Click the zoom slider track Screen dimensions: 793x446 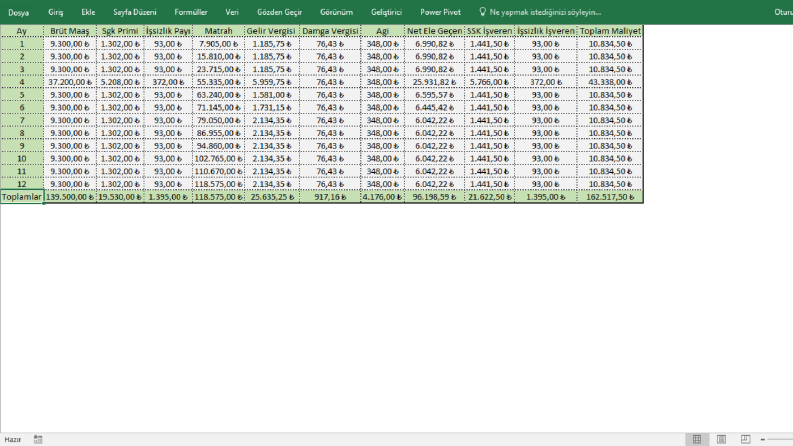point(781,439)
